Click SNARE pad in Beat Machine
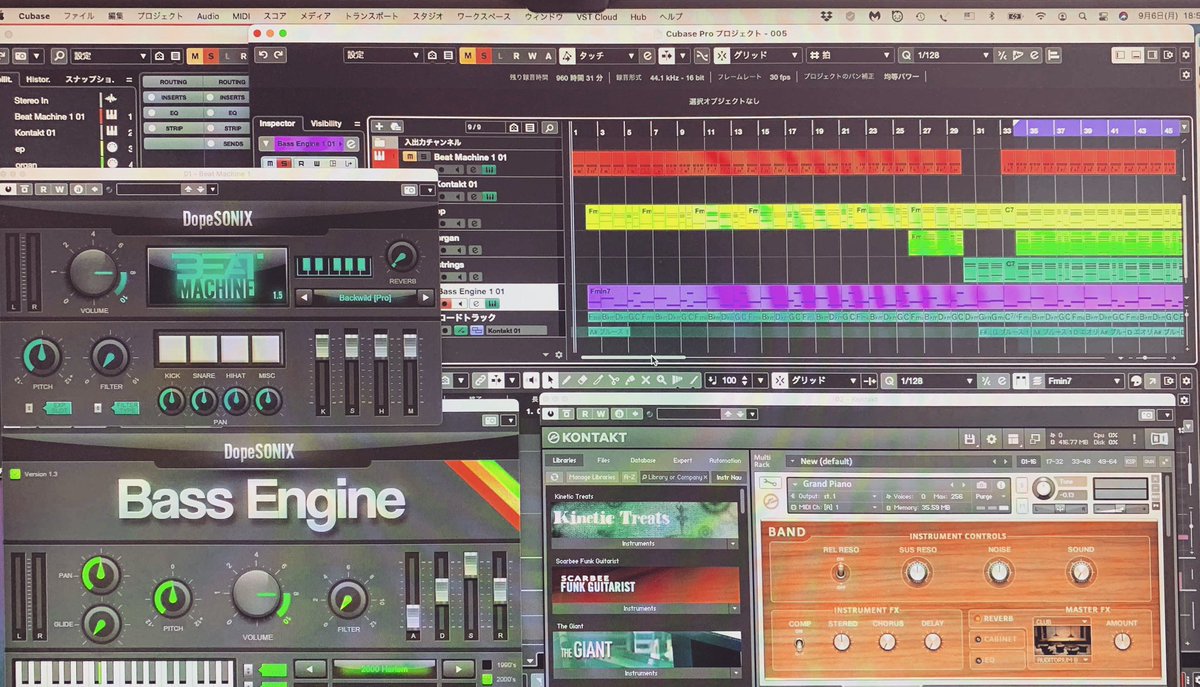This screenshot has width=1200, height=687. (203, 348)
